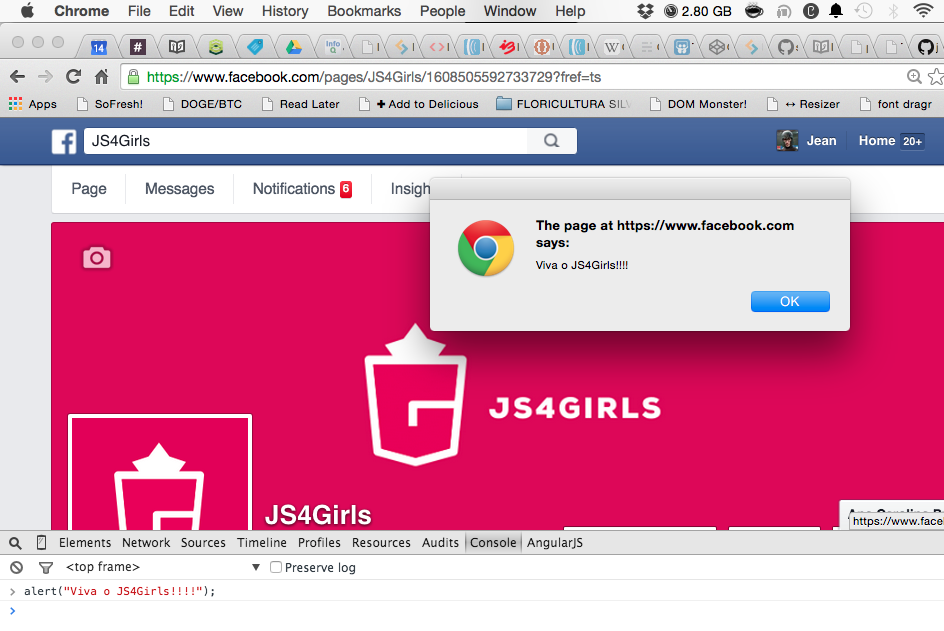Switch to the Elements DevTools tab
Viewport: 944px width, 631px height.
point(85,542)
